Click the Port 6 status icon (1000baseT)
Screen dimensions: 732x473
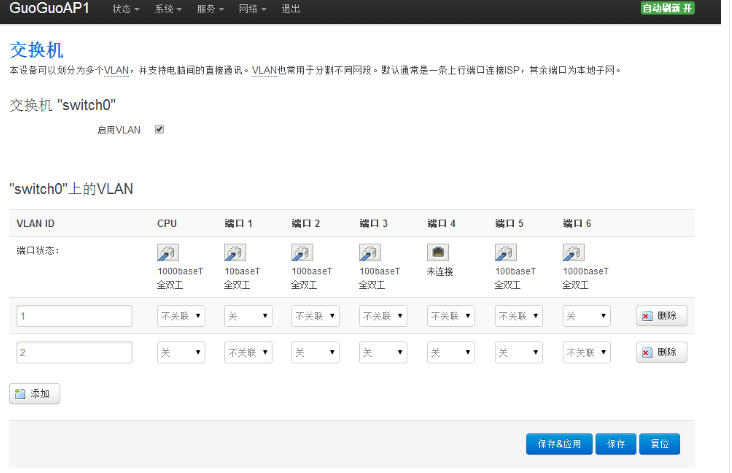(x=574, y=253)
